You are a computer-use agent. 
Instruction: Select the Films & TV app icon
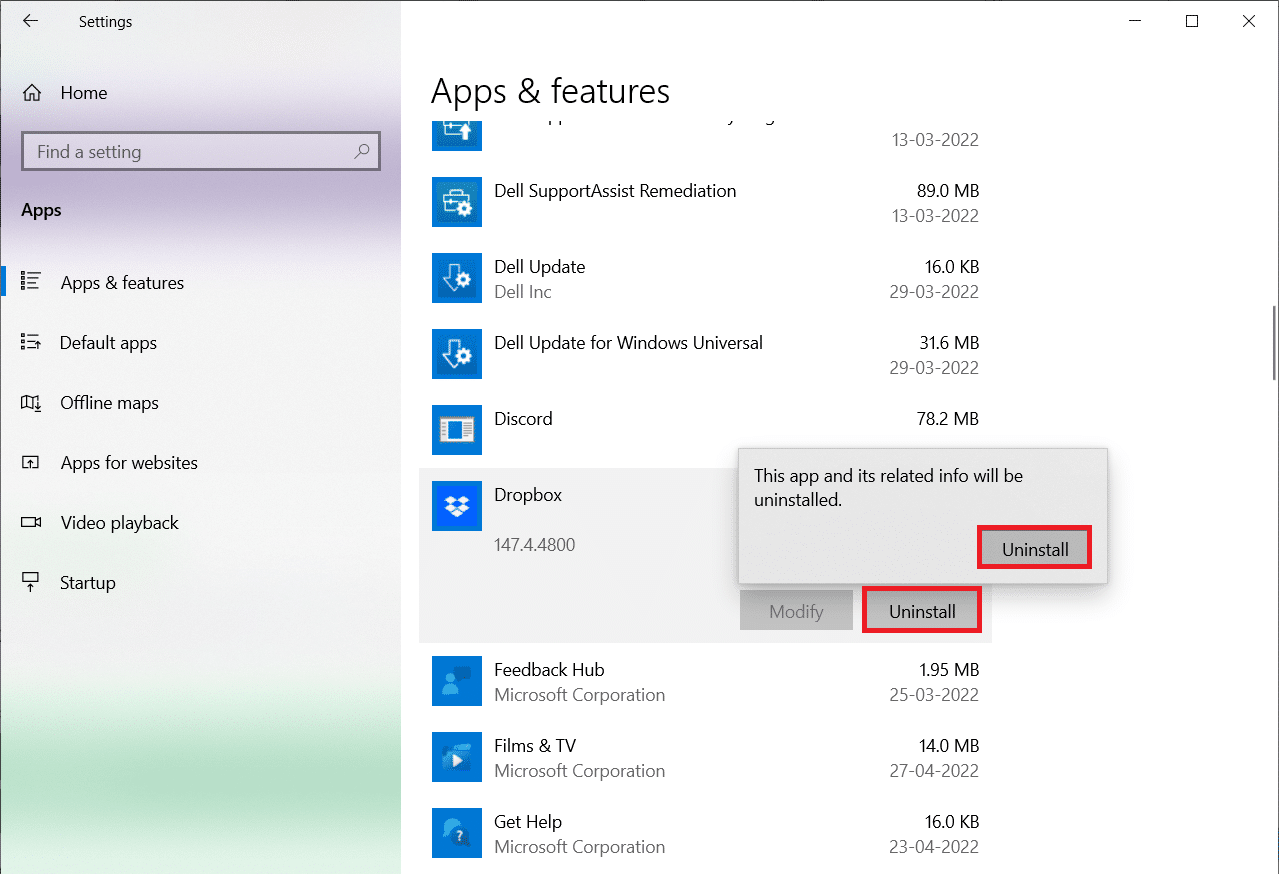[457, 758]
